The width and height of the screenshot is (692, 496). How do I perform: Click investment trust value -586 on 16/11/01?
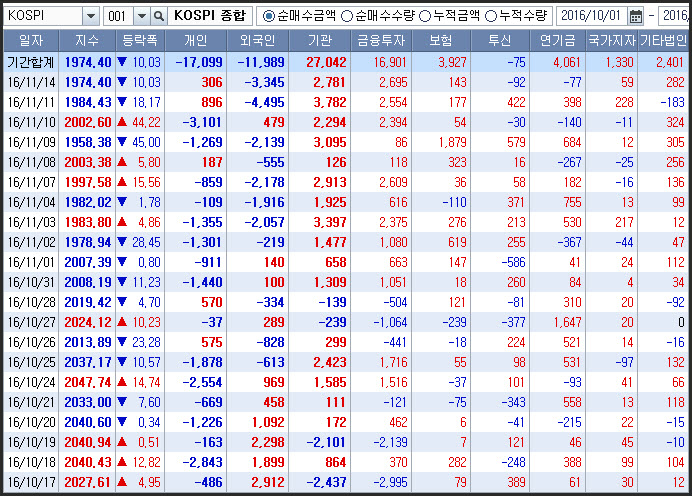tap(513, 262)
